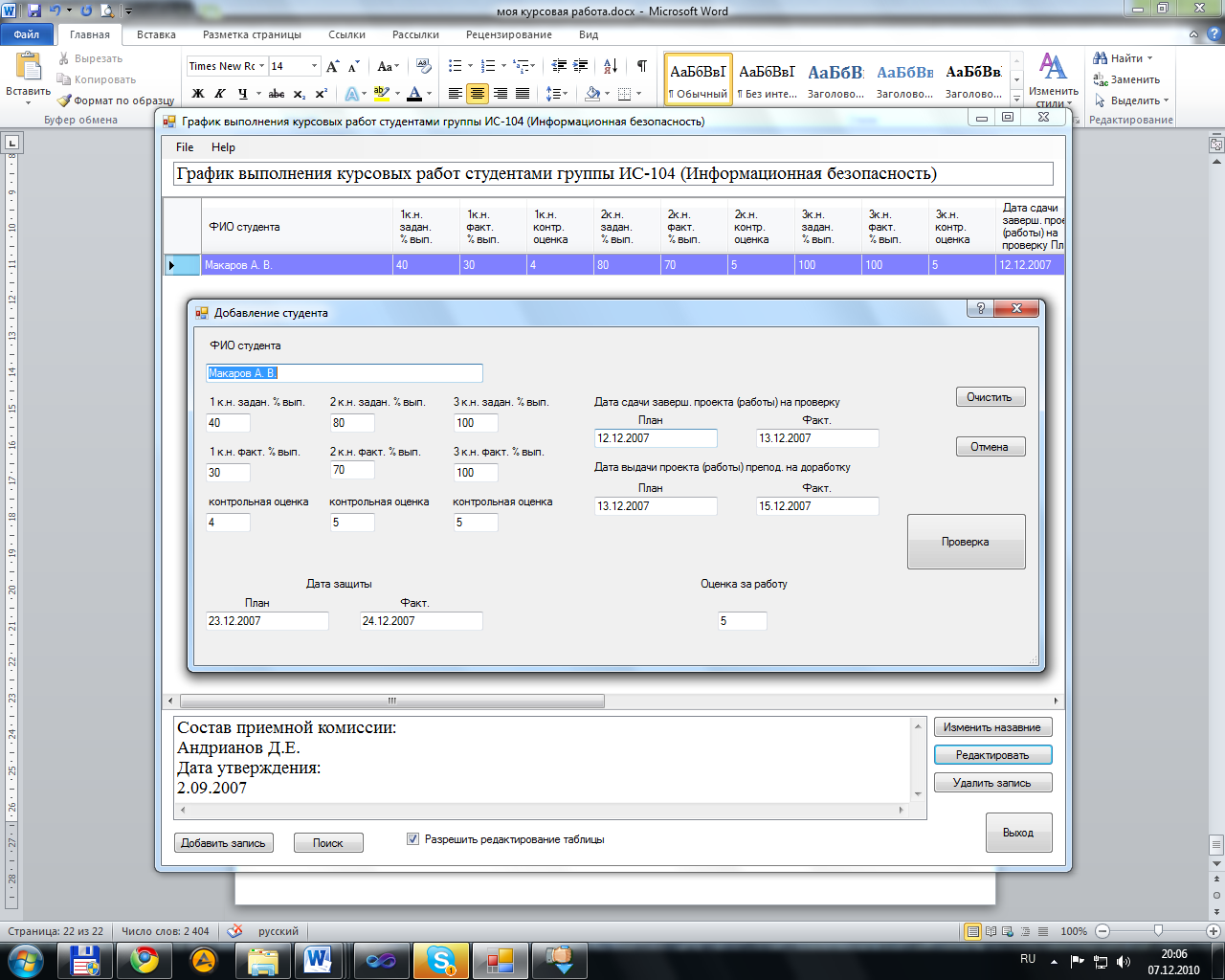Viewport: 1225px width, 980px height.
Task: Click the strikethrough text icon
Action: pos(277,94)
